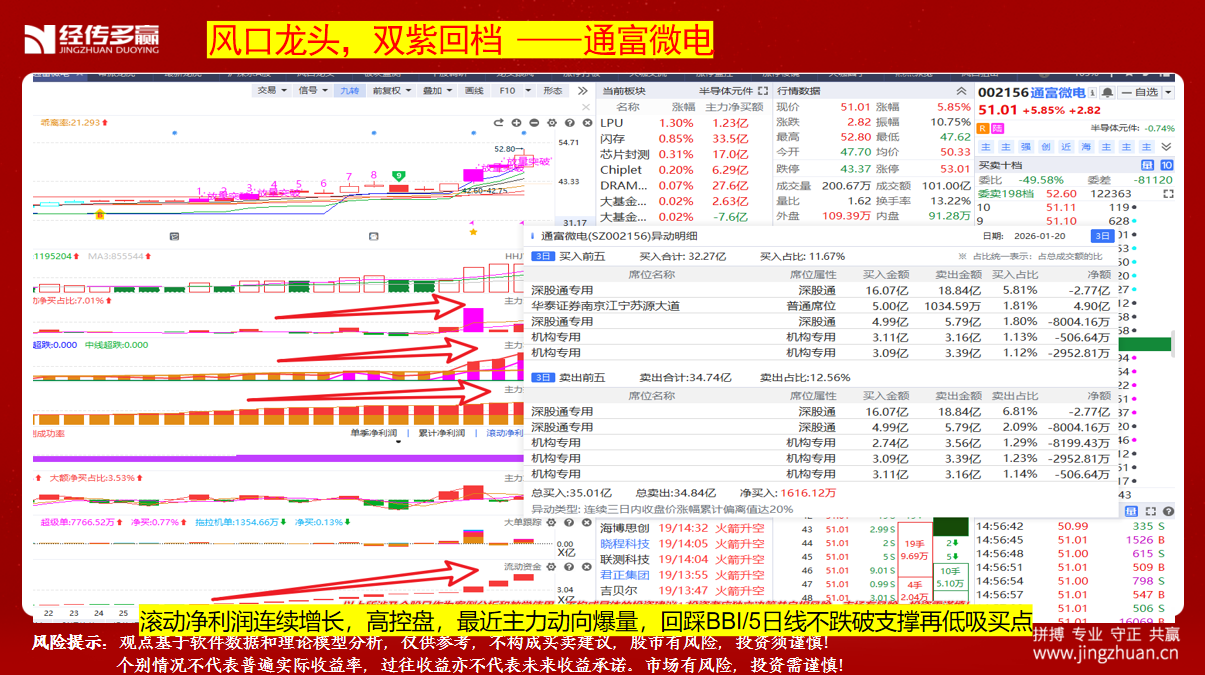Toggle the 10-level order book button

[x=1166, y=165]
